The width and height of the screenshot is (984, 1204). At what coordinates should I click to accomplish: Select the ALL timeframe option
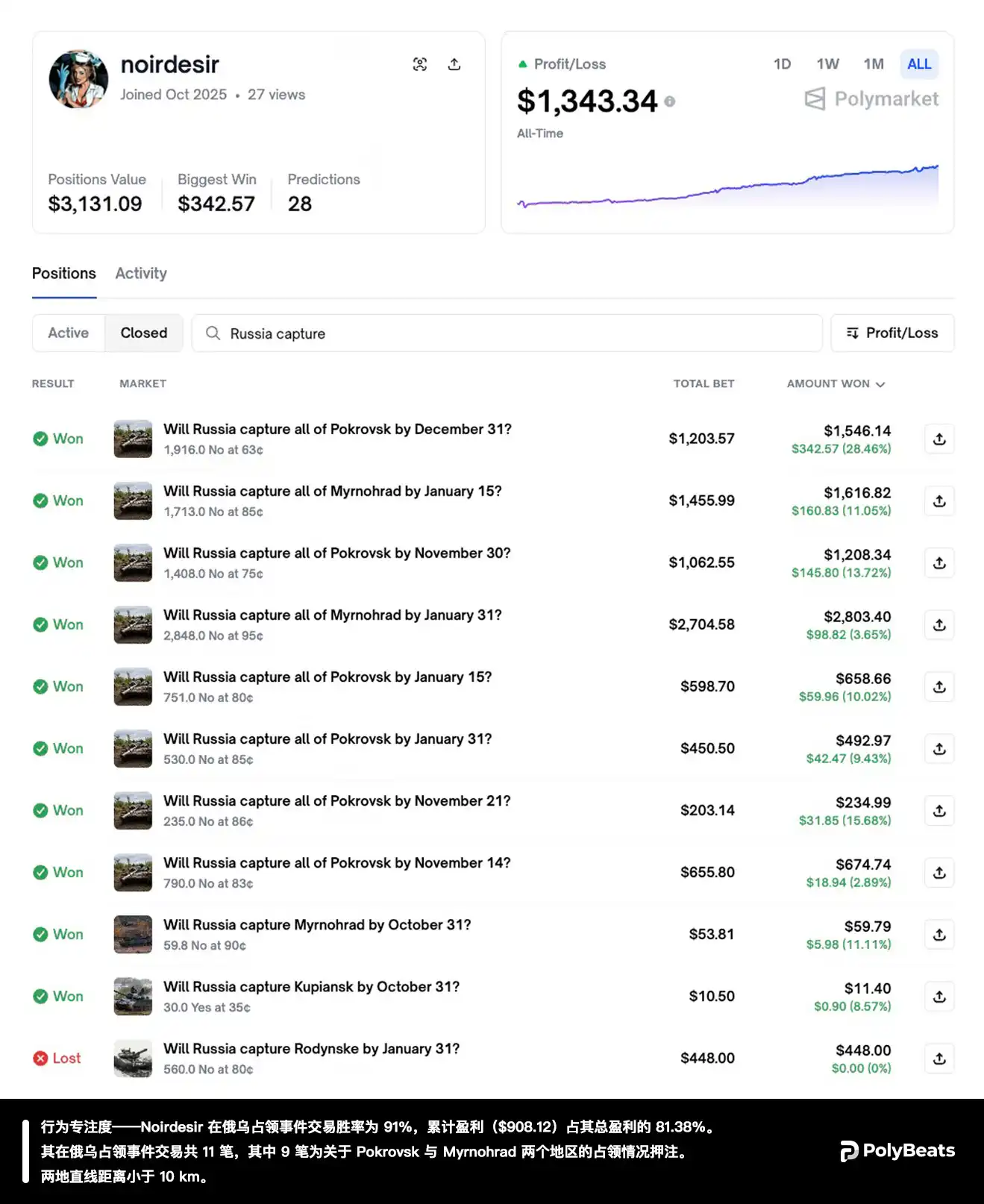pyautogui.click(x=918, y=64)
